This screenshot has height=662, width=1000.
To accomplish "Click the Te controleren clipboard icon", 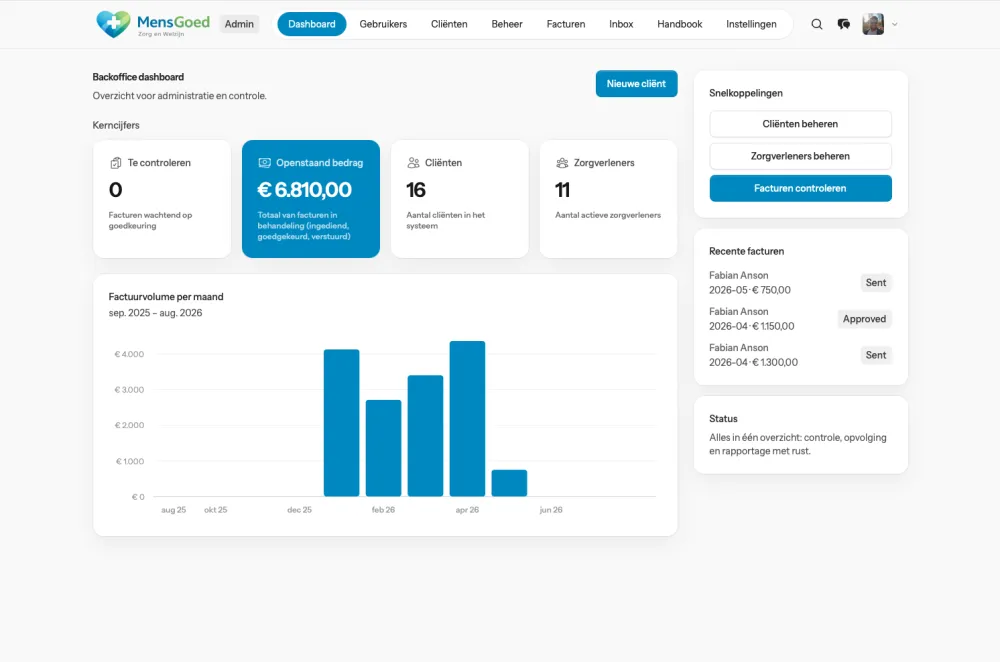I will (115, 163).
